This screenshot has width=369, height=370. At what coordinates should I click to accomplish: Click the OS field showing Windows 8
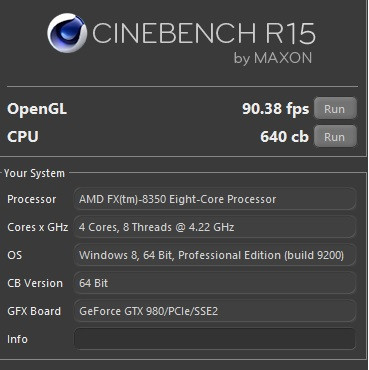point(215,255)
